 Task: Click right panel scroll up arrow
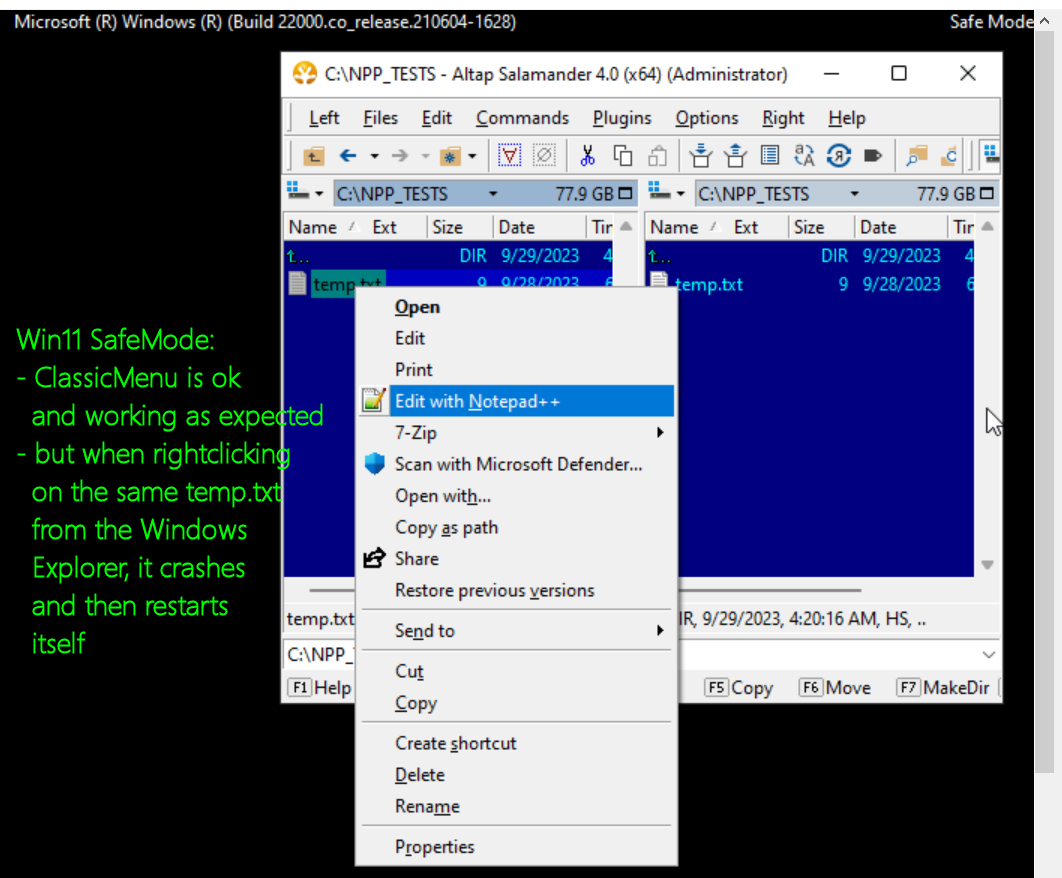coord(987,226)
